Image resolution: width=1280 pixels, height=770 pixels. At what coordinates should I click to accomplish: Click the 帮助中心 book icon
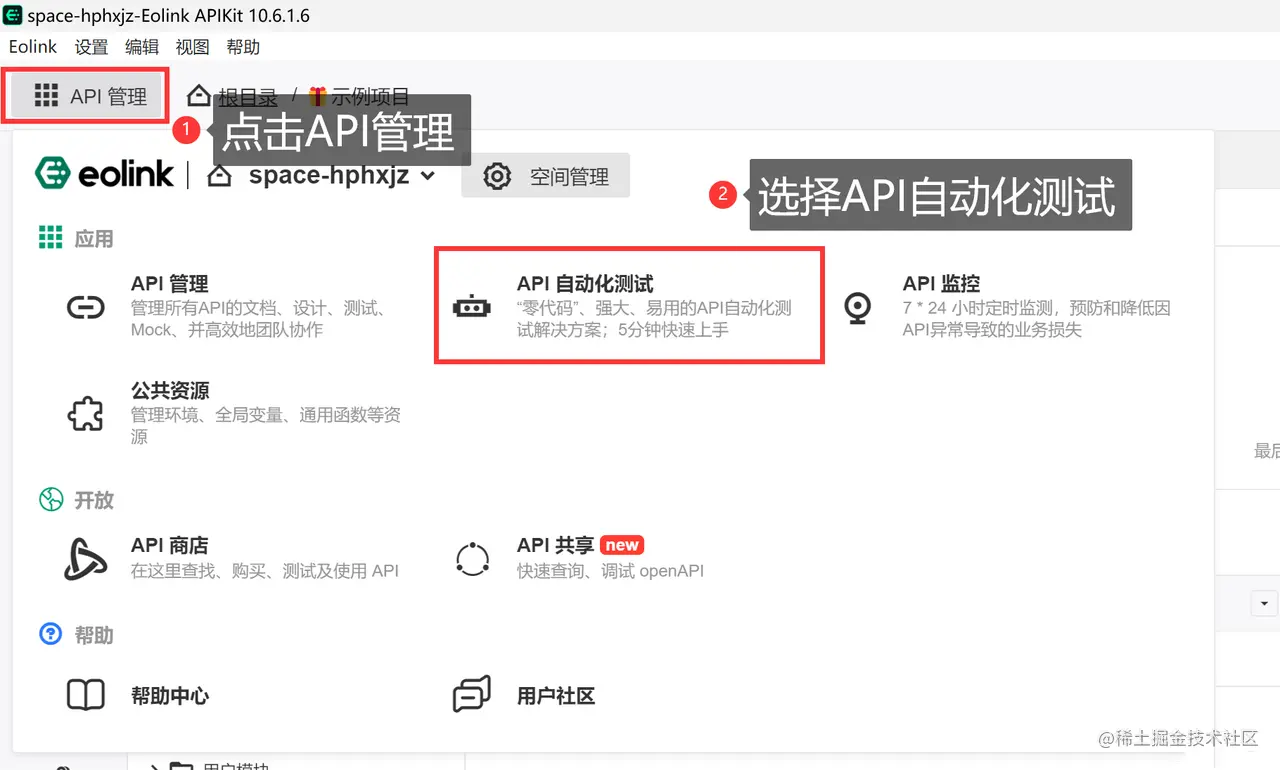tap(85, 695)
